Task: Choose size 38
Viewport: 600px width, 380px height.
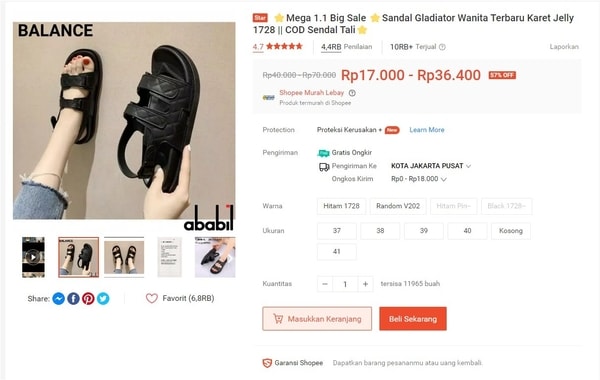Action: click(x=380, y=231)
